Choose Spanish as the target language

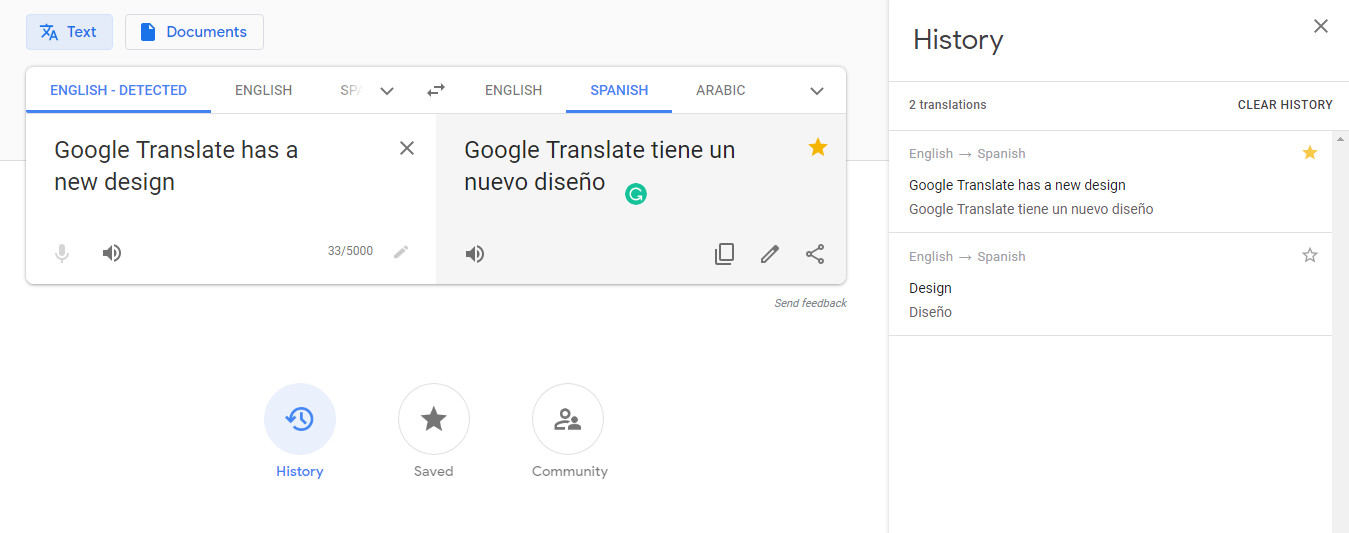point(619,90)
